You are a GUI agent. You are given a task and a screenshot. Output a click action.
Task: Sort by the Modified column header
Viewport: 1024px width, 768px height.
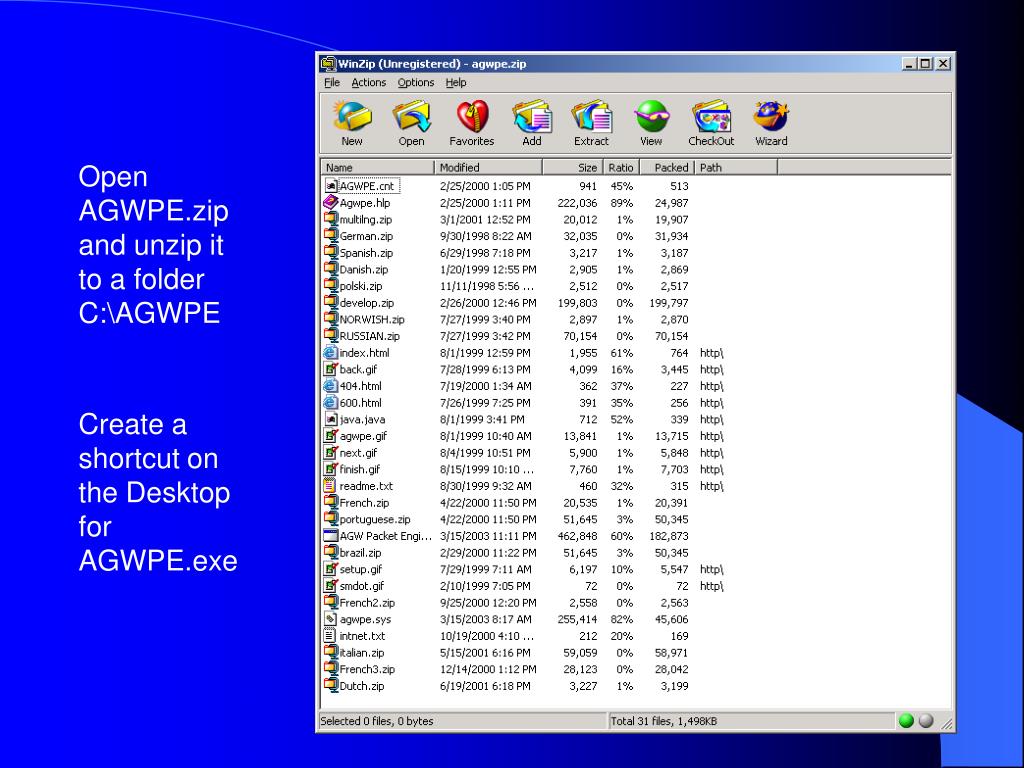[488, 167]
